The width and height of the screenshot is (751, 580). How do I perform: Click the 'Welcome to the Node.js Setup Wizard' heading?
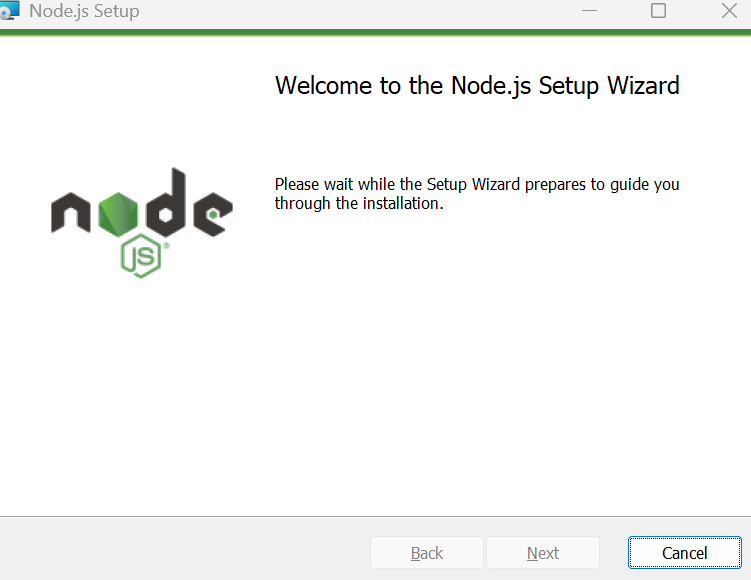(477, 86)
